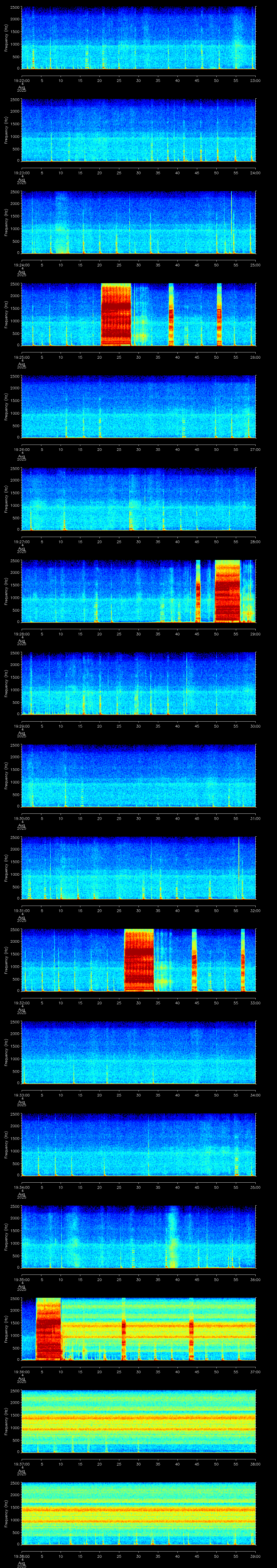277x1568 pixels.
Task: Click the 23:00 end time label
Action: click(255, 80)
